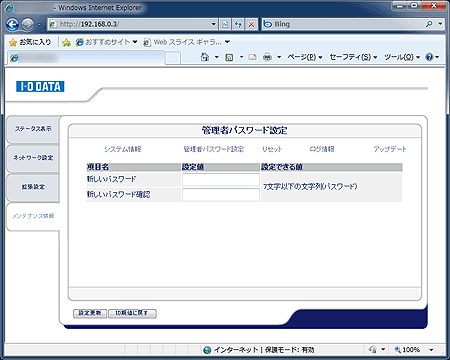
Task: Click the Print icon
Action: (x=267, y=57)
